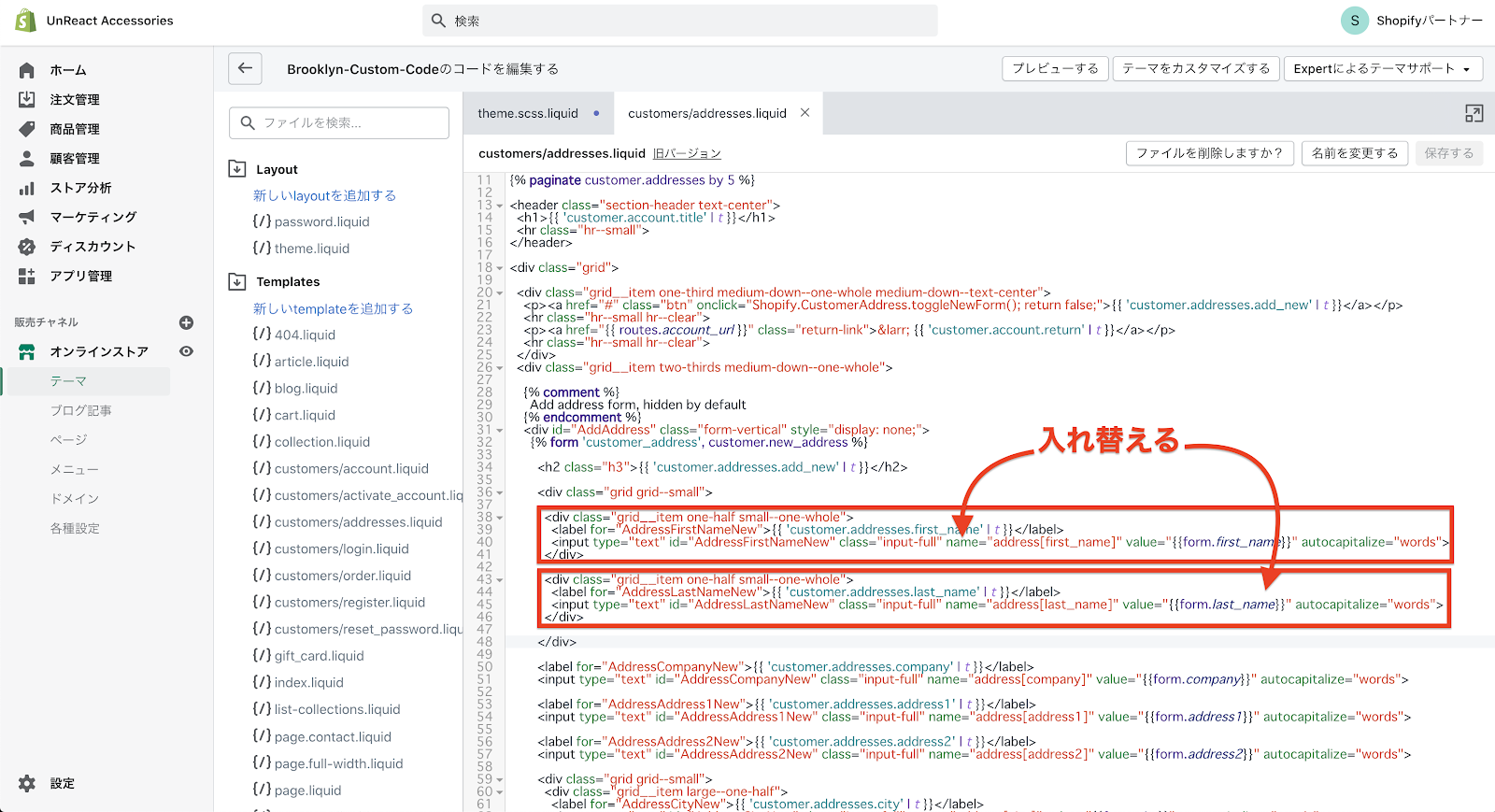Click 新しいtemplateを追加する link
Viewport: 1495px width, 812px height.
pyautogui.click(x=333, y=308)
